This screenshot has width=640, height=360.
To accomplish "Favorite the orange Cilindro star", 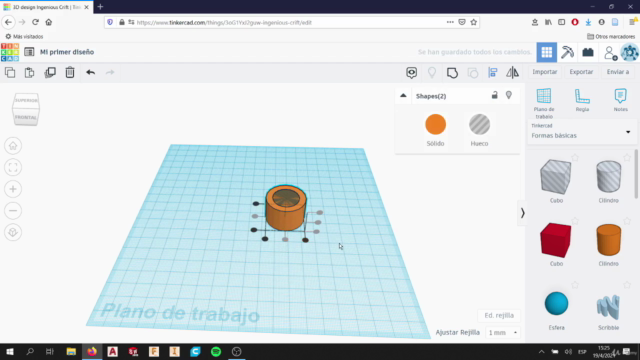I will tap(627, 221).
